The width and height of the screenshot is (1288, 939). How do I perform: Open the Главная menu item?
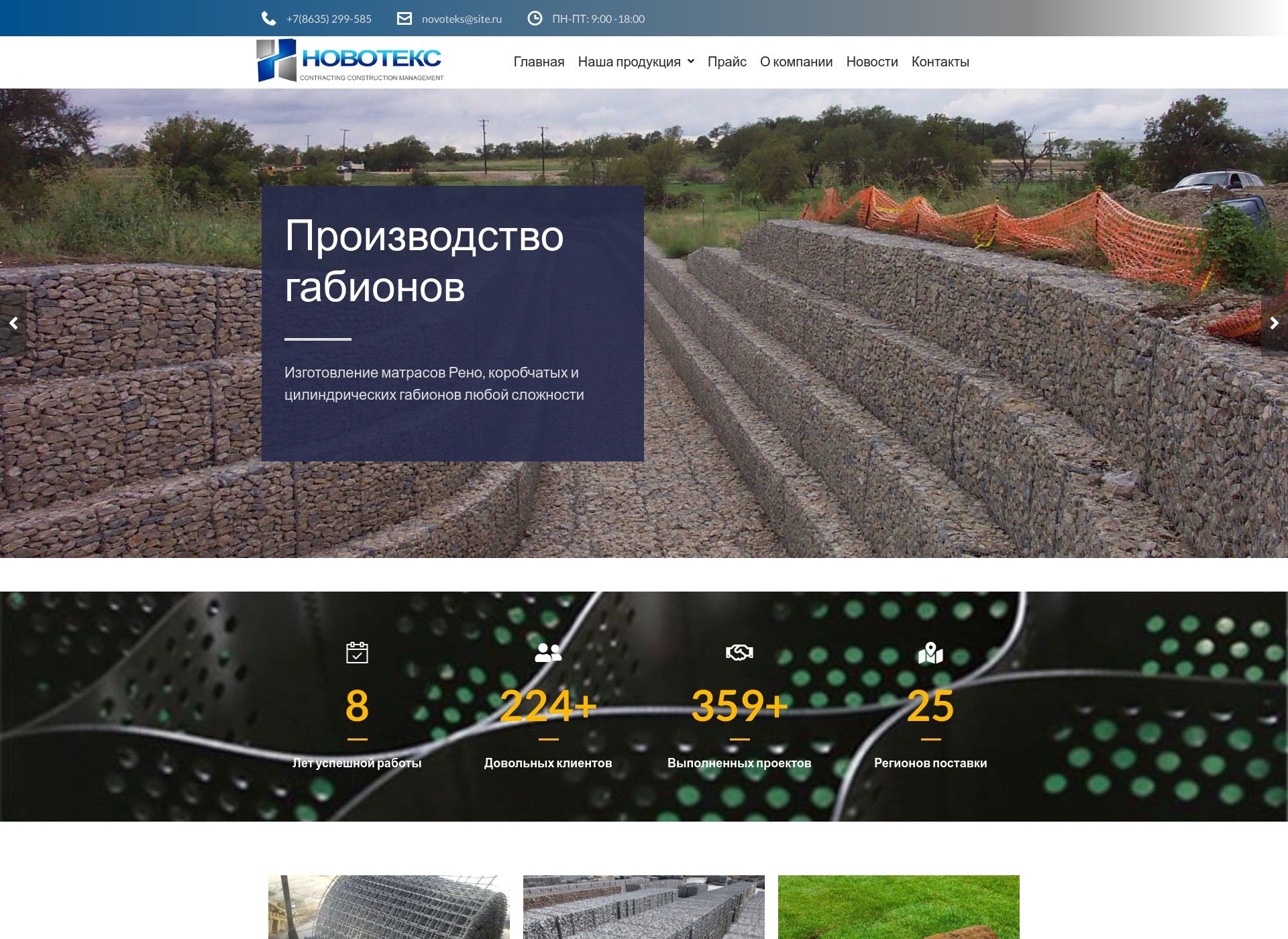click(x=539, y=62)
